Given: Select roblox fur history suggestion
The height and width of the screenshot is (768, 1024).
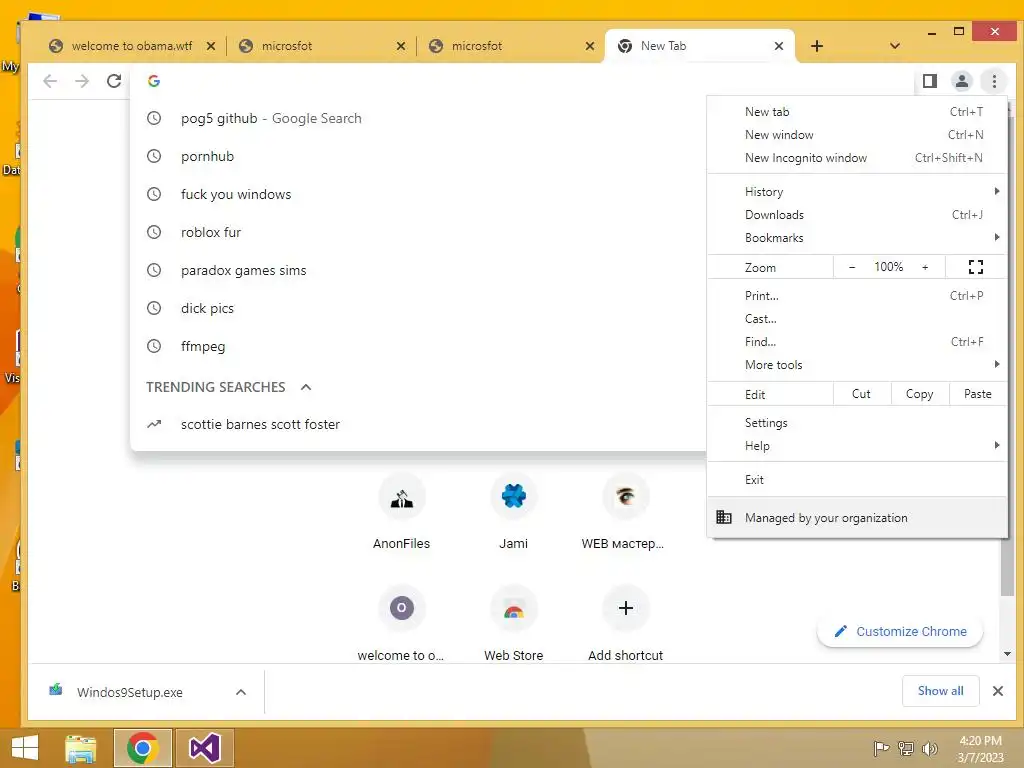Looking at the screenshot, I should point(418,232).
